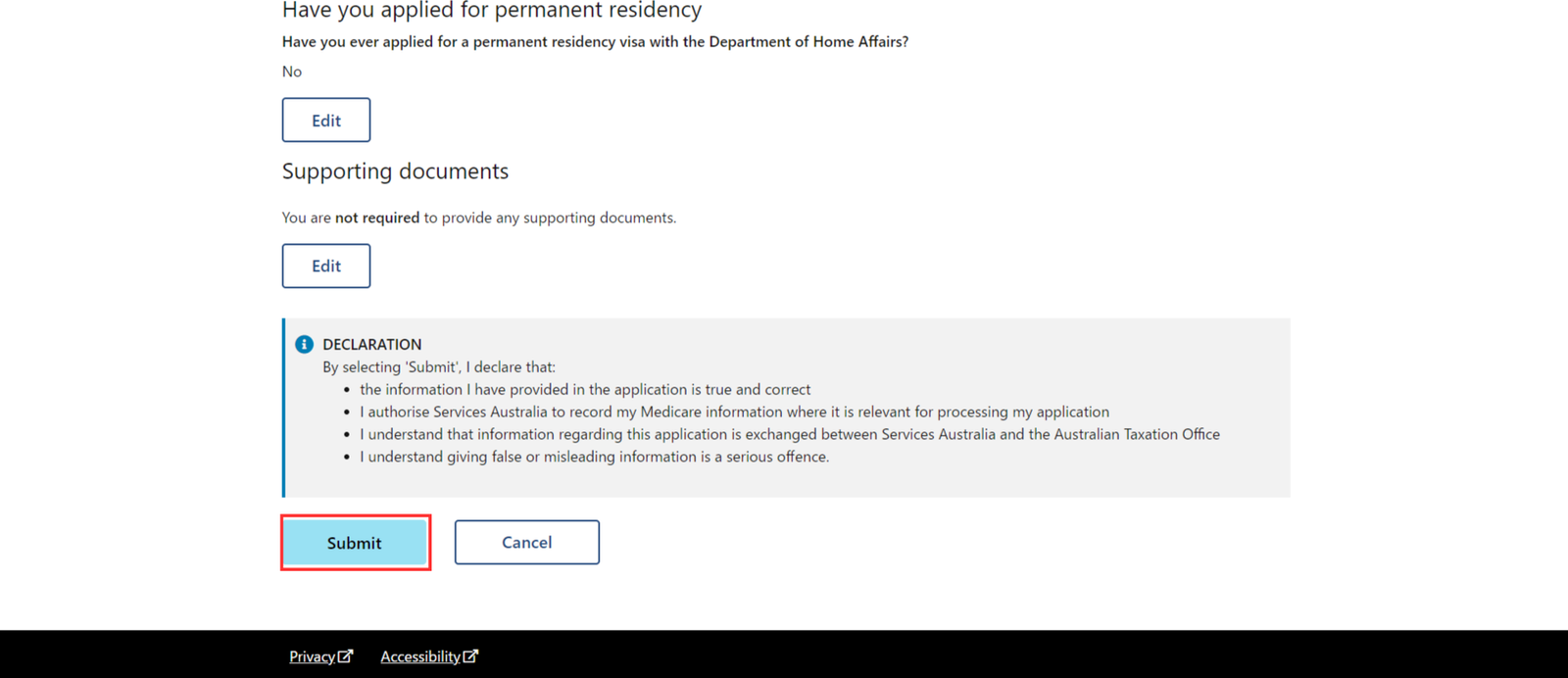This screenshot has width=1568, height=678.
Task: Cancel the application
Action: (x=527, y=542)
